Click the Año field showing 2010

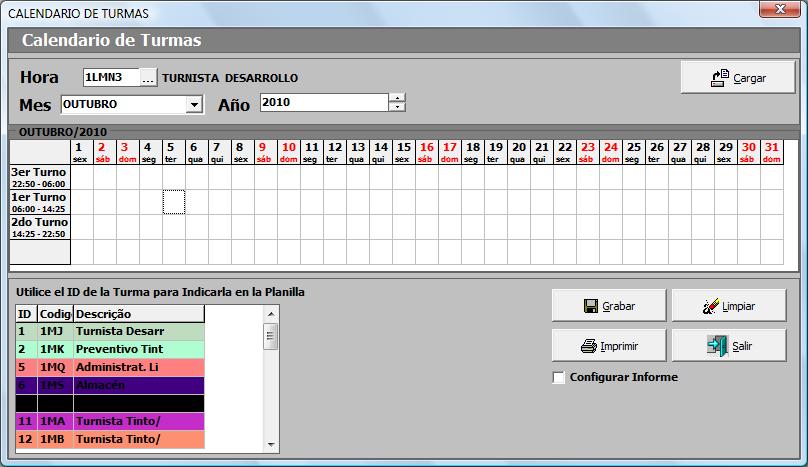pyautogui.click(x=322, y=102)
